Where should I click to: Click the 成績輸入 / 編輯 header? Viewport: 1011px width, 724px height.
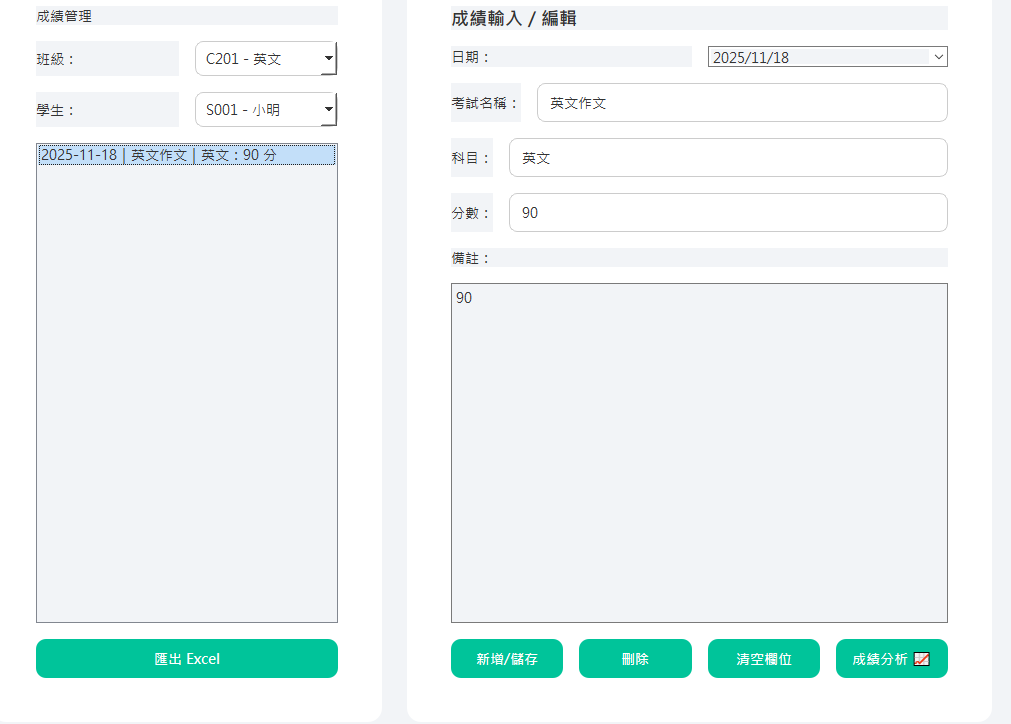click(699, 17)
